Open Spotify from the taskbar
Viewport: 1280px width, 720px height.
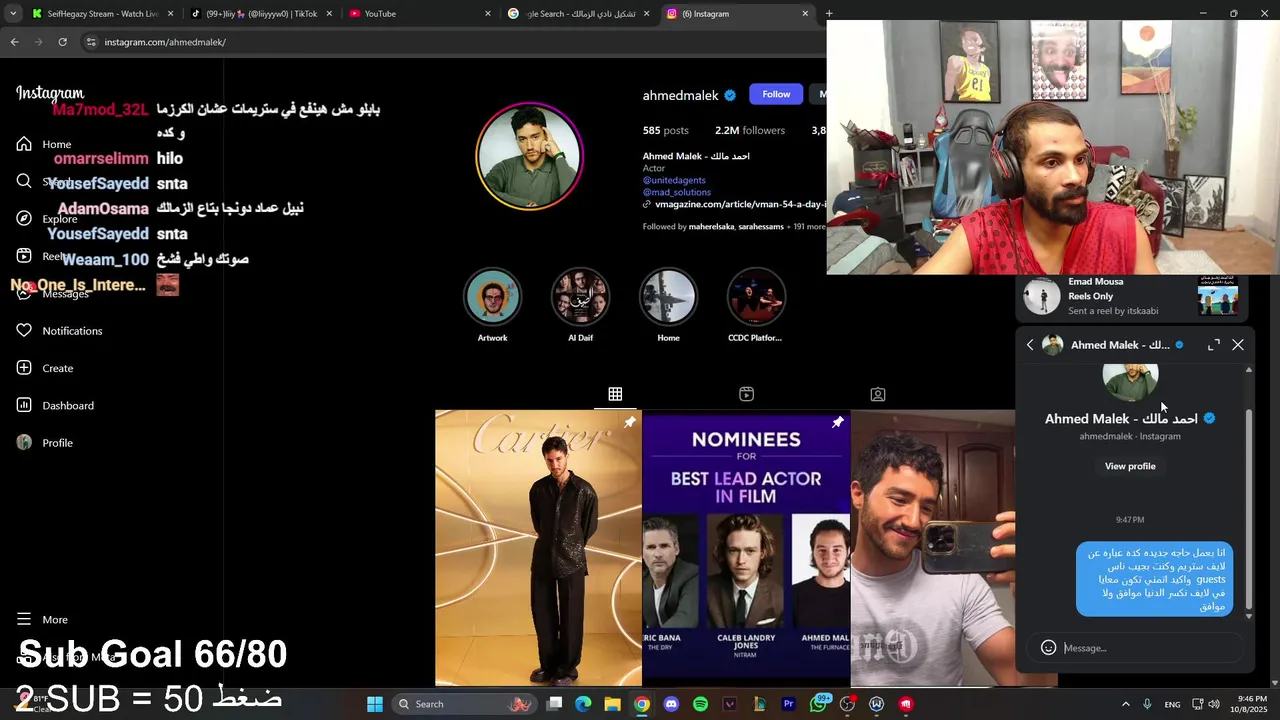point(700,704)
